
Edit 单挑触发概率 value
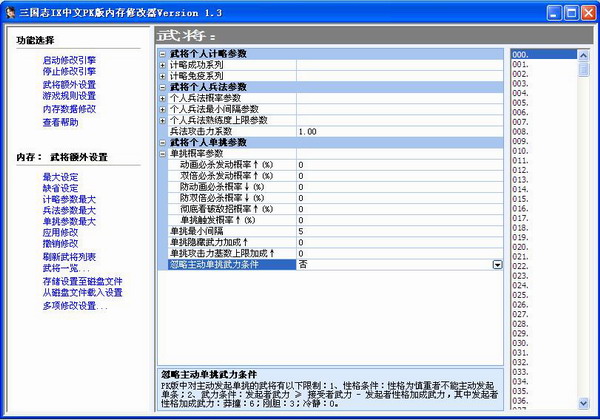coord(399,220)
